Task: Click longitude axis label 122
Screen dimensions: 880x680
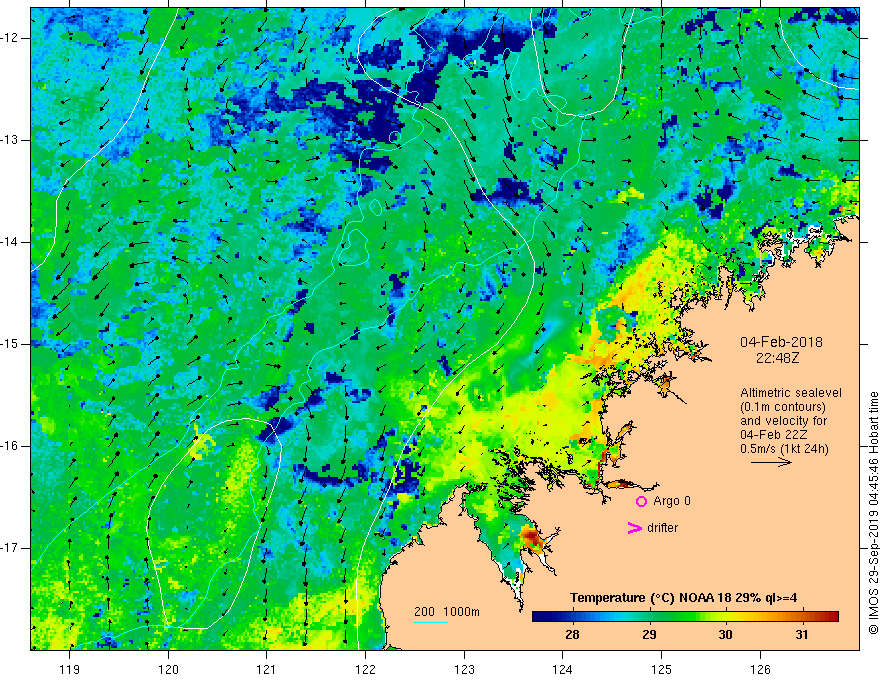Action: 365,669
